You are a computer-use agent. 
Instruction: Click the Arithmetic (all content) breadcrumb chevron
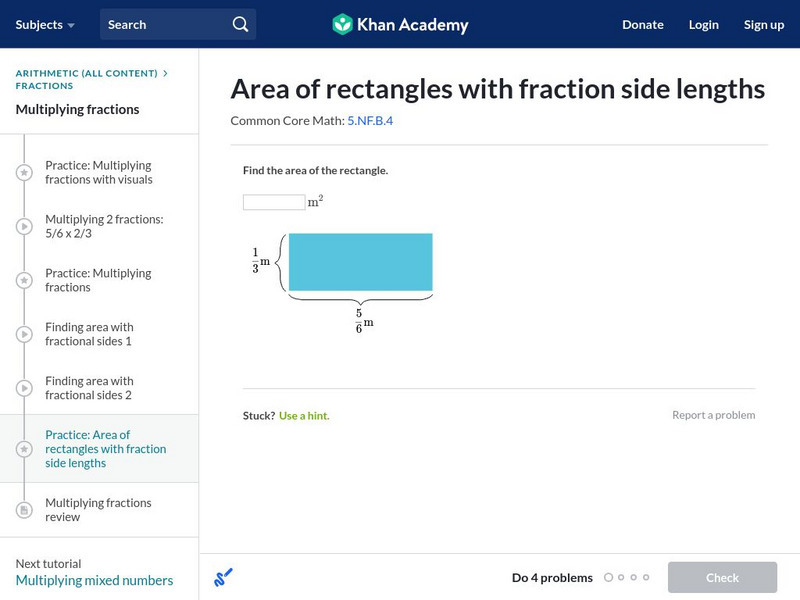point(165,73)
